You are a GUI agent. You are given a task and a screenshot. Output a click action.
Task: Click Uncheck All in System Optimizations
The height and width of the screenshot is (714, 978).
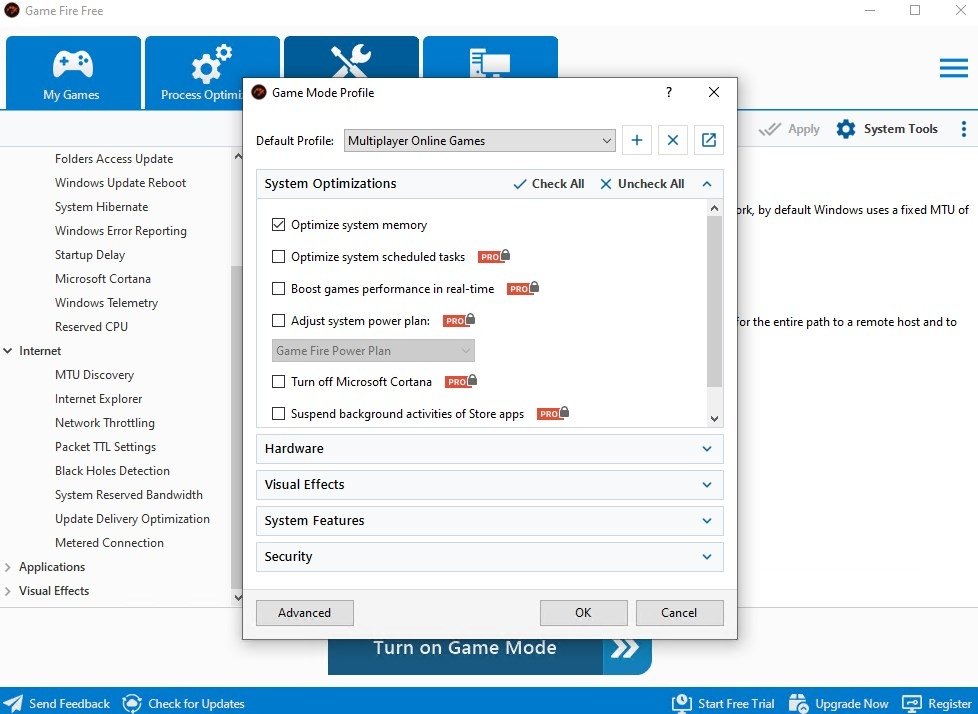tap(642, 184)
